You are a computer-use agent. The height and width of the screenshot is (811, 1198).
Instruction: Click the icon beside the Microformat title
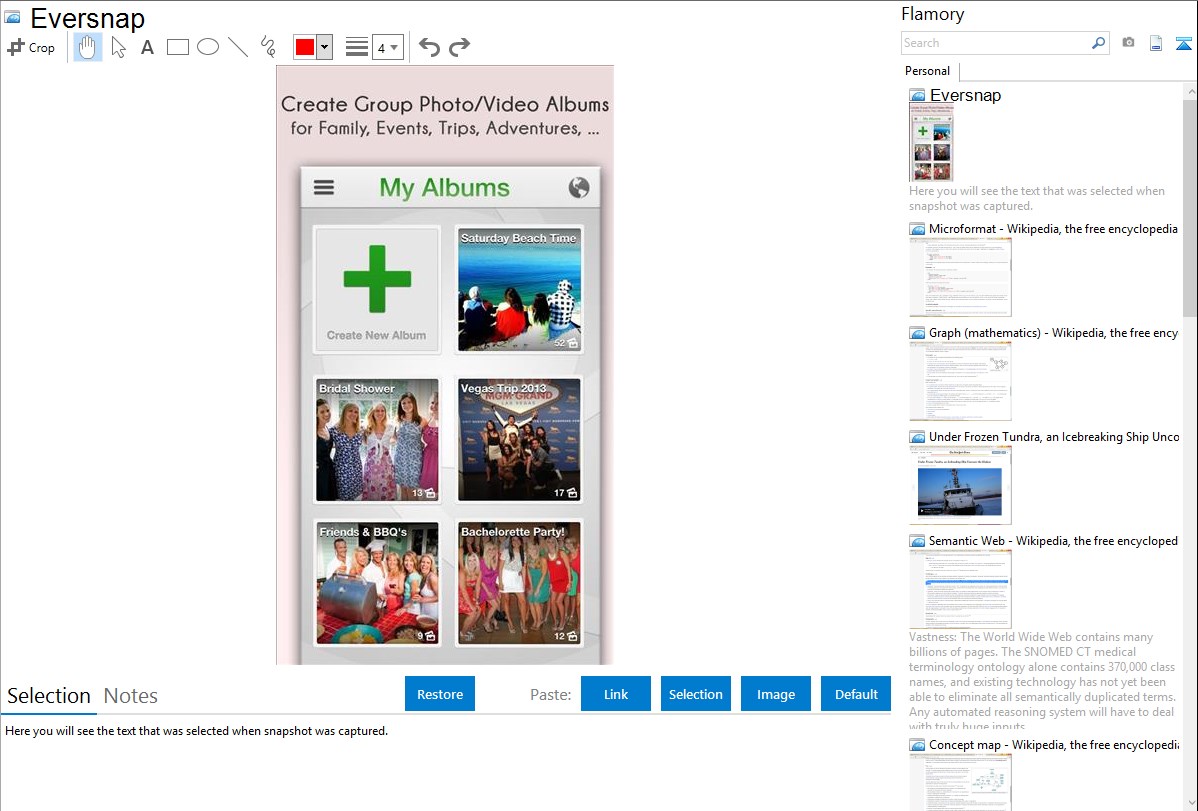(x=917, y=229)
